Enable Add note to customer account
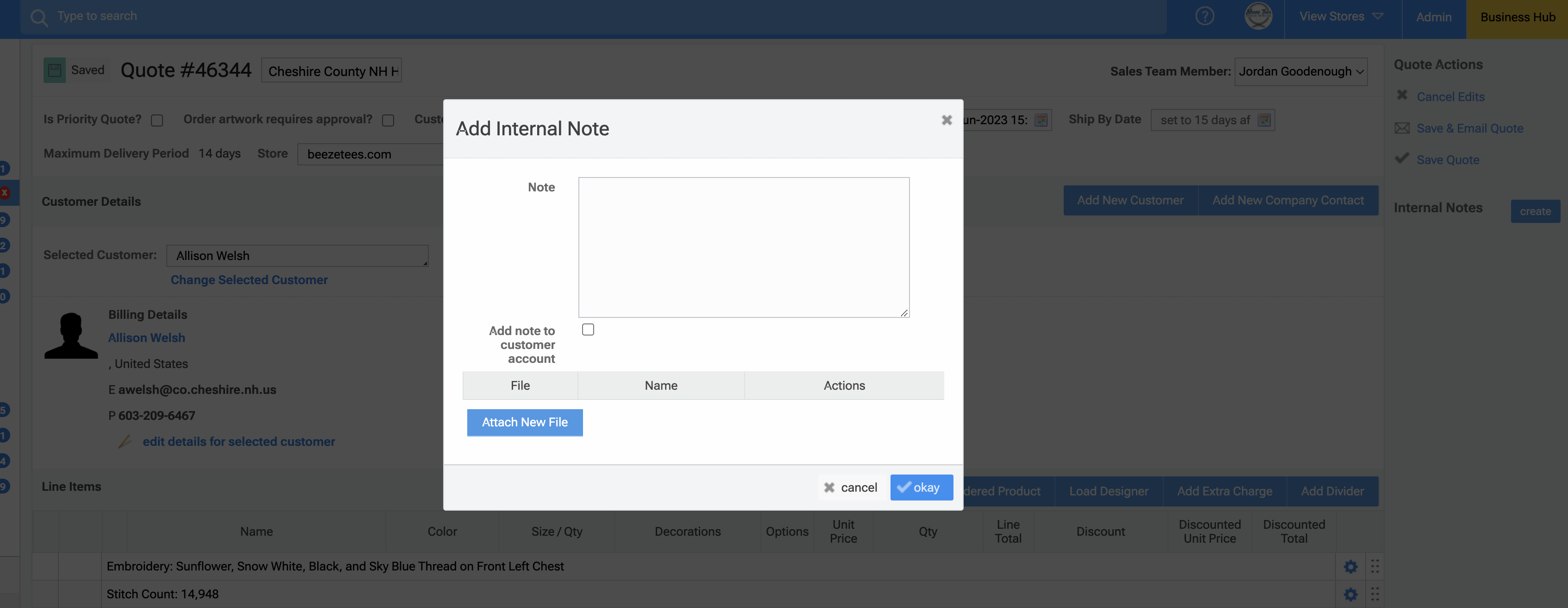This screenshot has height=608, width=1568. click(x=587, y=329)
